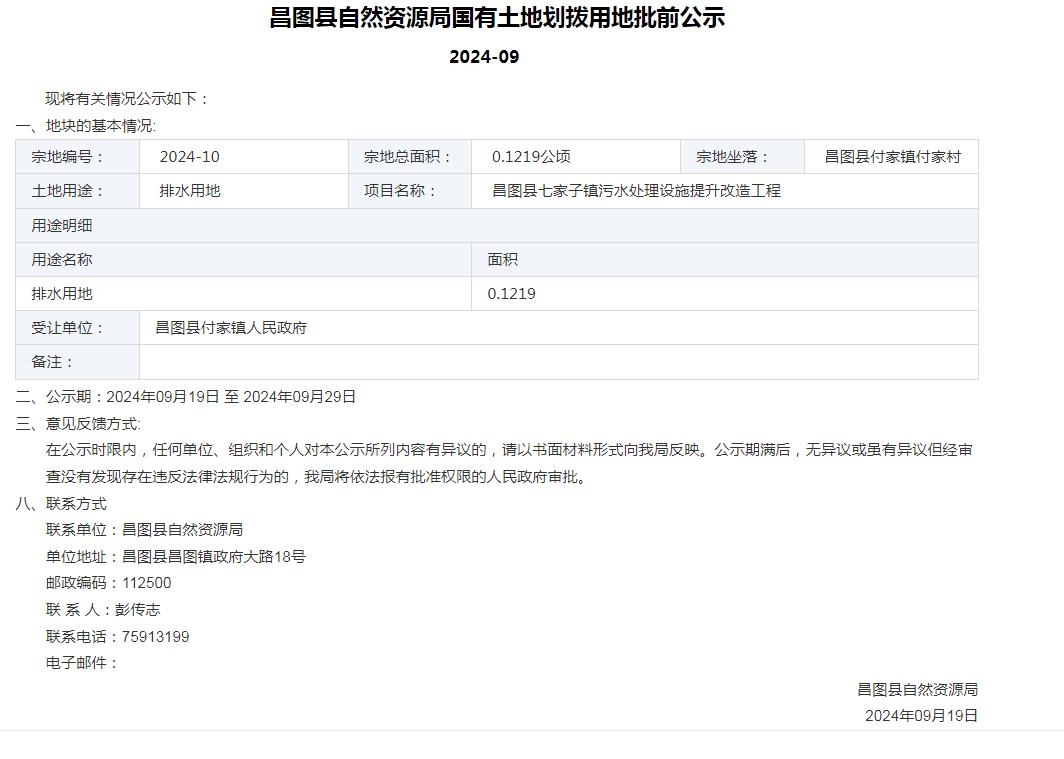
Task: Click the page title 昌图县自然资源局国有土地划拨用地批前公示
Action: pyautogui.click(x=497, y=18)
